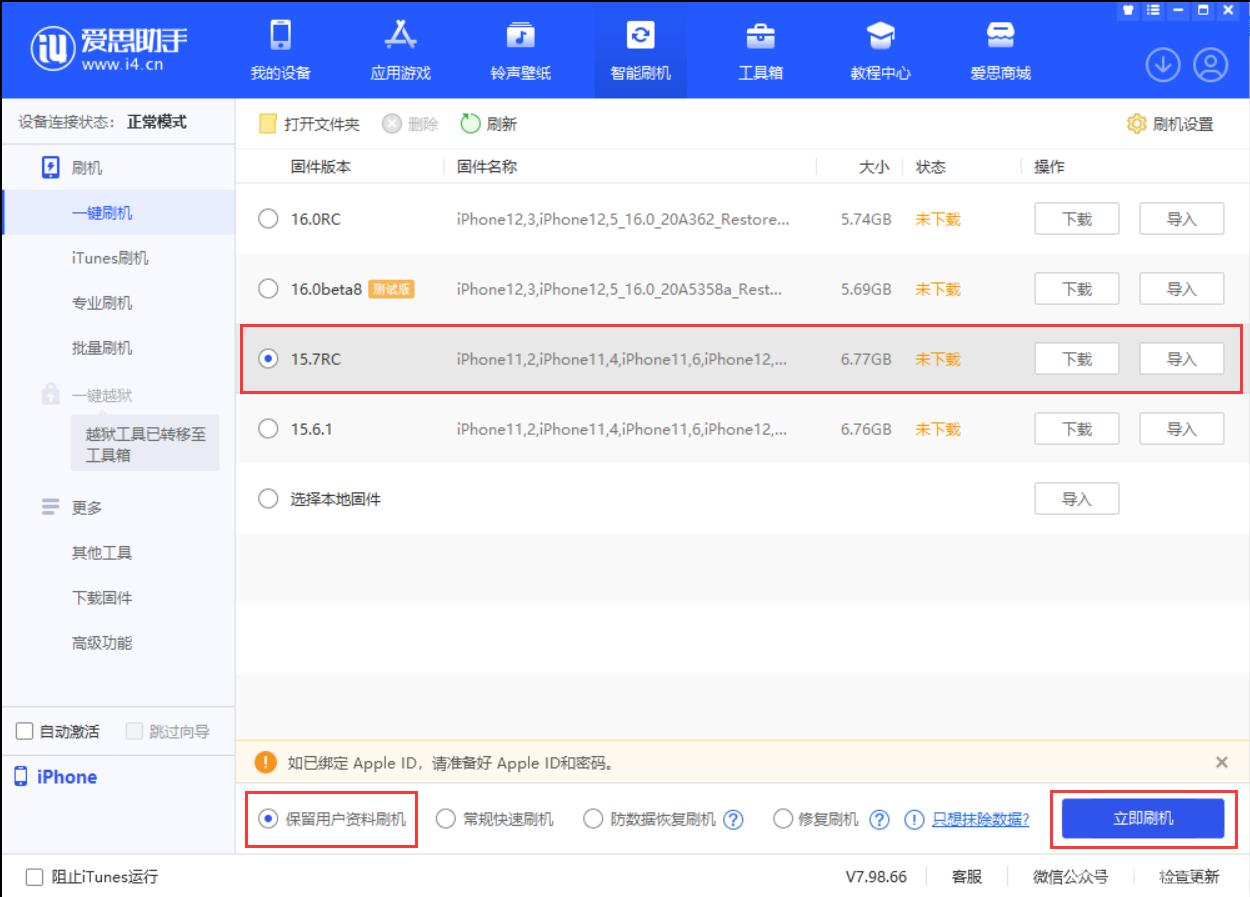The width and height of the screenshot is (1250, 897).
Task: Download the 16.0RC firmware
Action: (1076, 218)
